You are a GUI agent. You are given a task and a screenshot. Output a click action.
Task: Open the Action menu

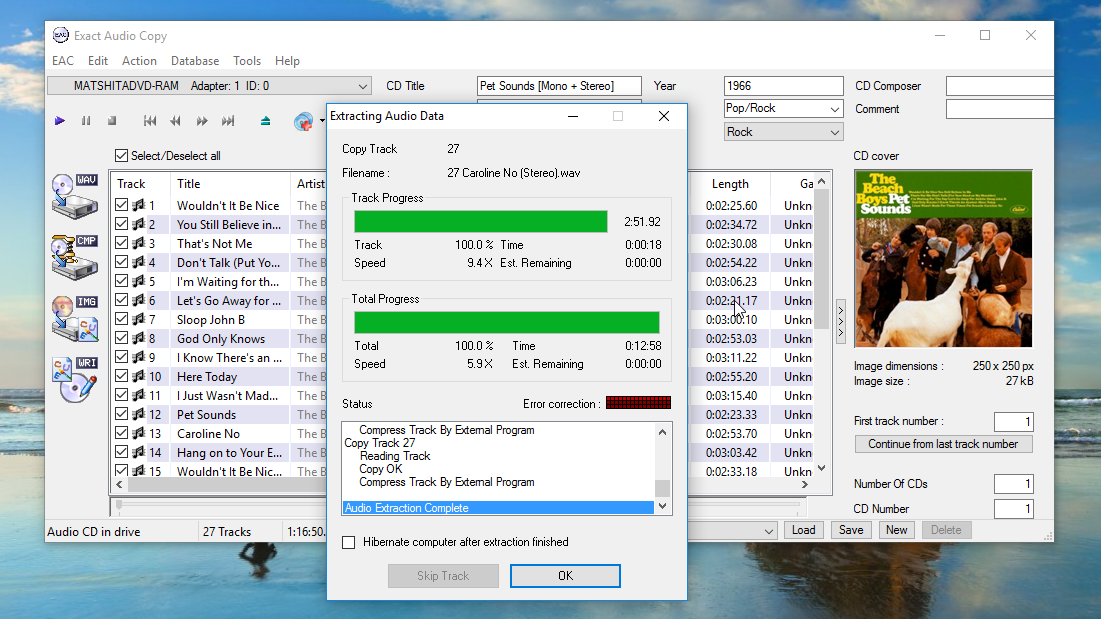139,61
